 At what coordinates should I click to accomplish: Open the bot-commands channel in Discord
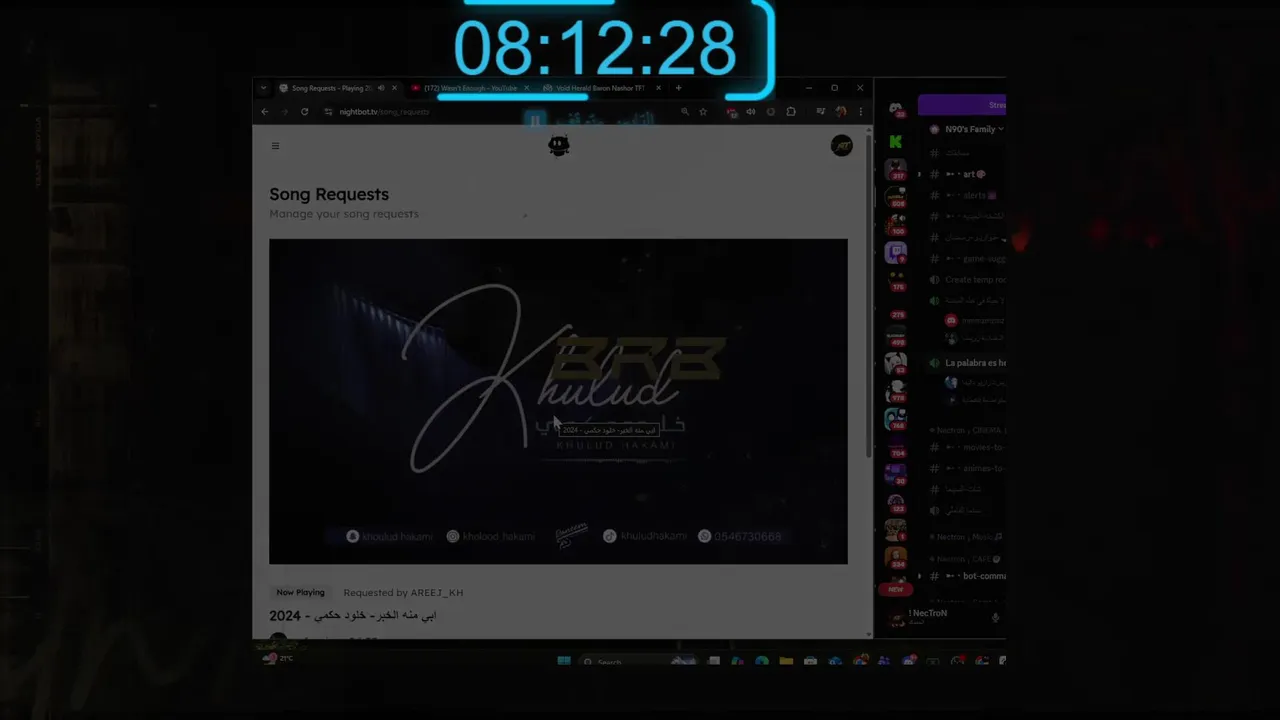967,576
